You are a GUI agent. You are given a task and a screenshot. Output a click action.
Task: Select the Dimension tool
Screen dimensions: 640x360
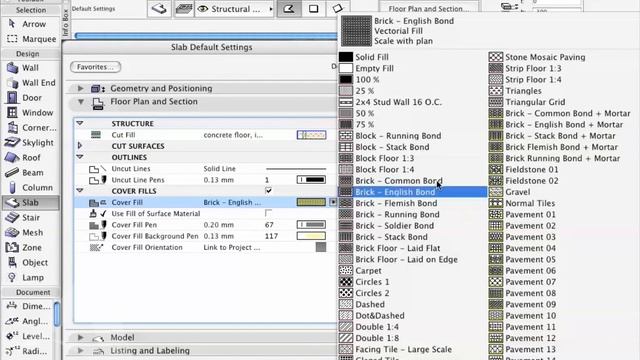(28, 306)
